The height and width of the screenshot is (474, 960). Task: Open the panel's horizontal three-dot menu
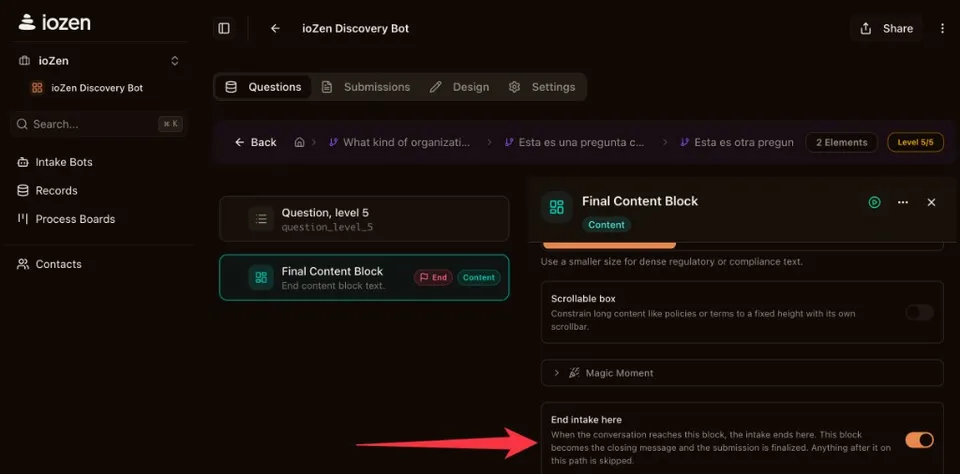point(903,202)
